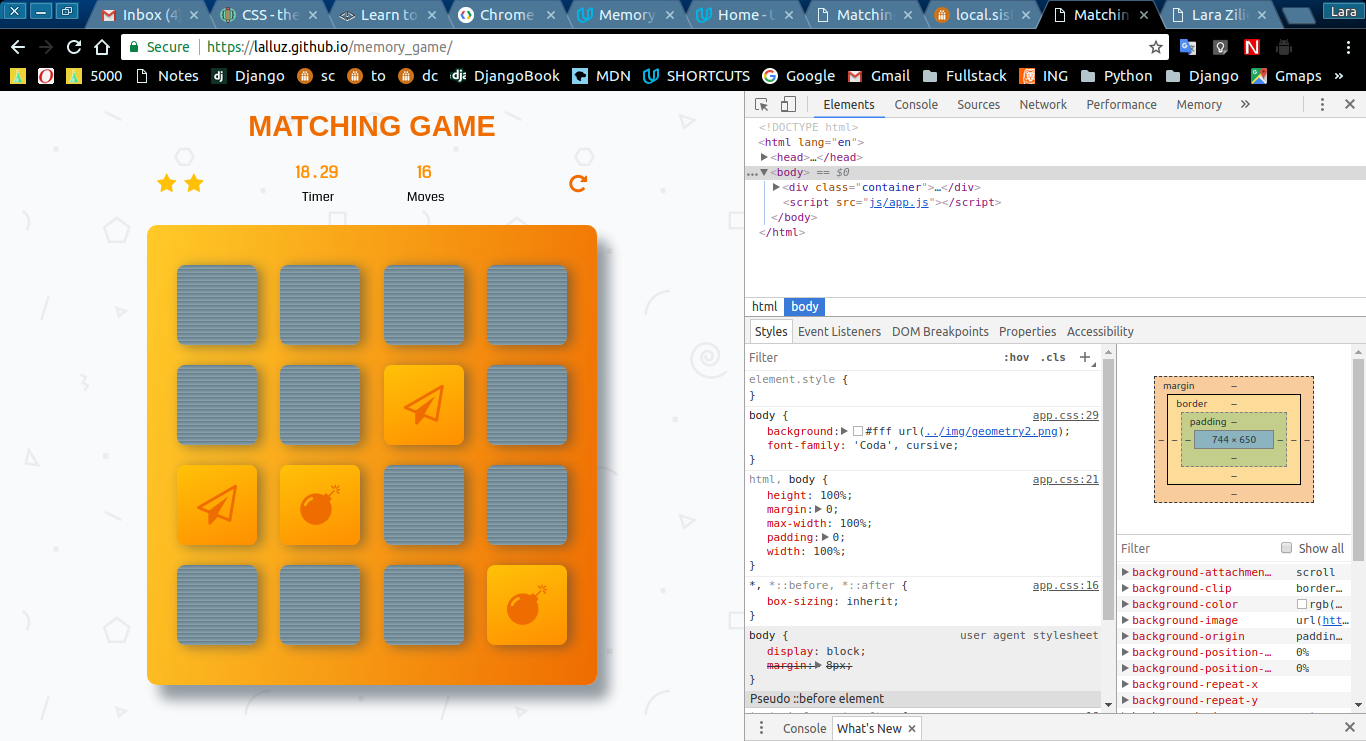
Task: Tick the Show all checkbox
Action: click(x=1287, y=548)
